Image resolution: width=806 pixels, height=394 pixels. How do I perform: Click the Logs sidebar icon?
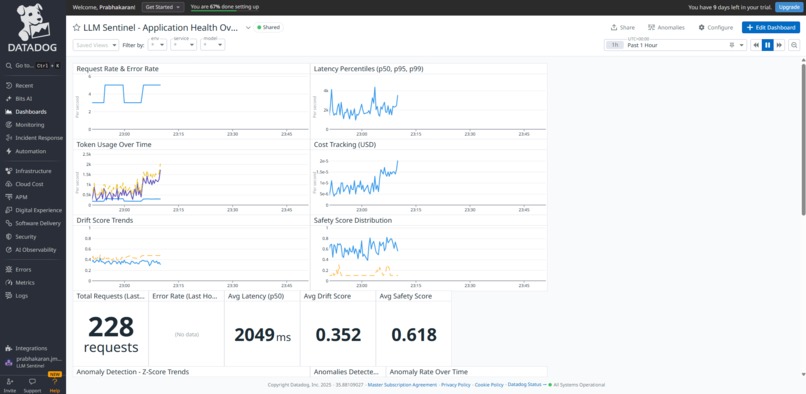(x=9, y=296)
